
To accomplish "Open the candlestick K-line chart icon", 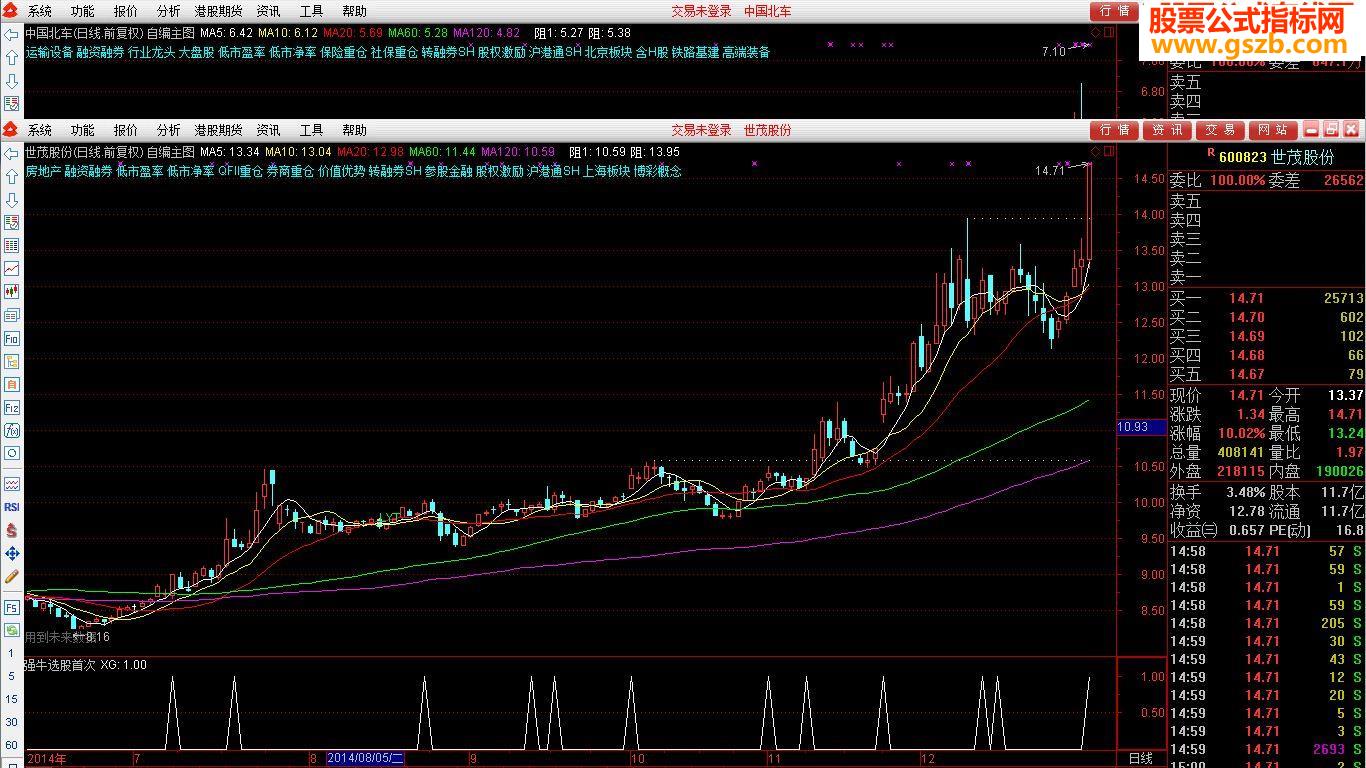I will (x=11, y=291).
